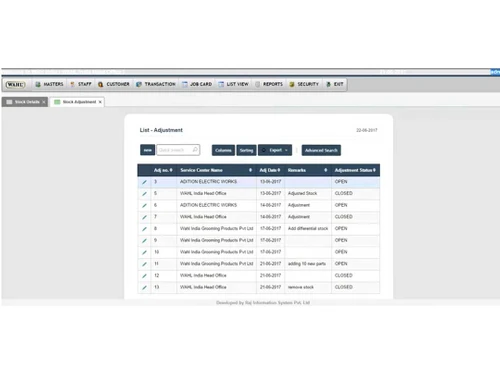This screenshot has width=500, height=375.
Task: Open the SECURITY menu
Action: tap(304, 84)
